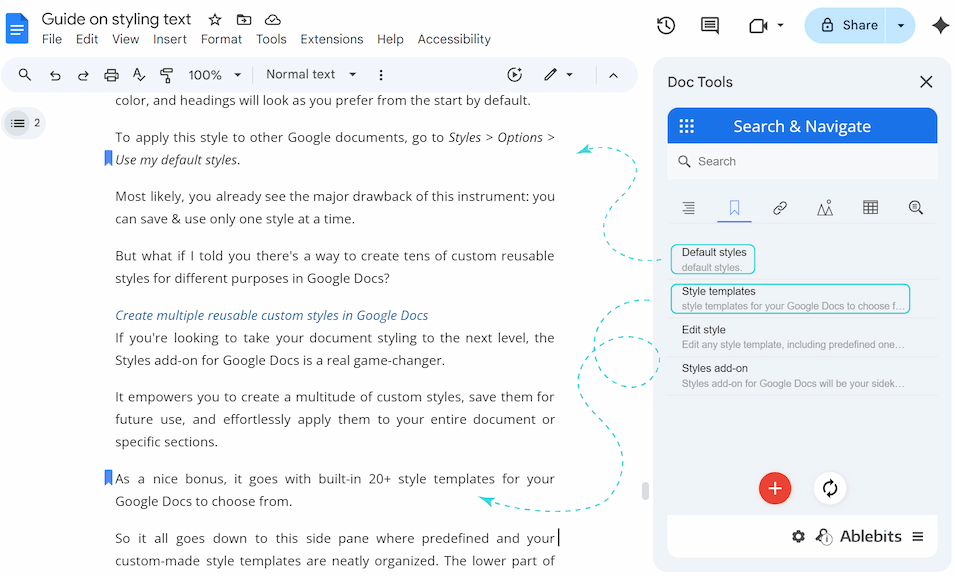Switch to the Tables tab icon
955x576 pixels.
870,208
